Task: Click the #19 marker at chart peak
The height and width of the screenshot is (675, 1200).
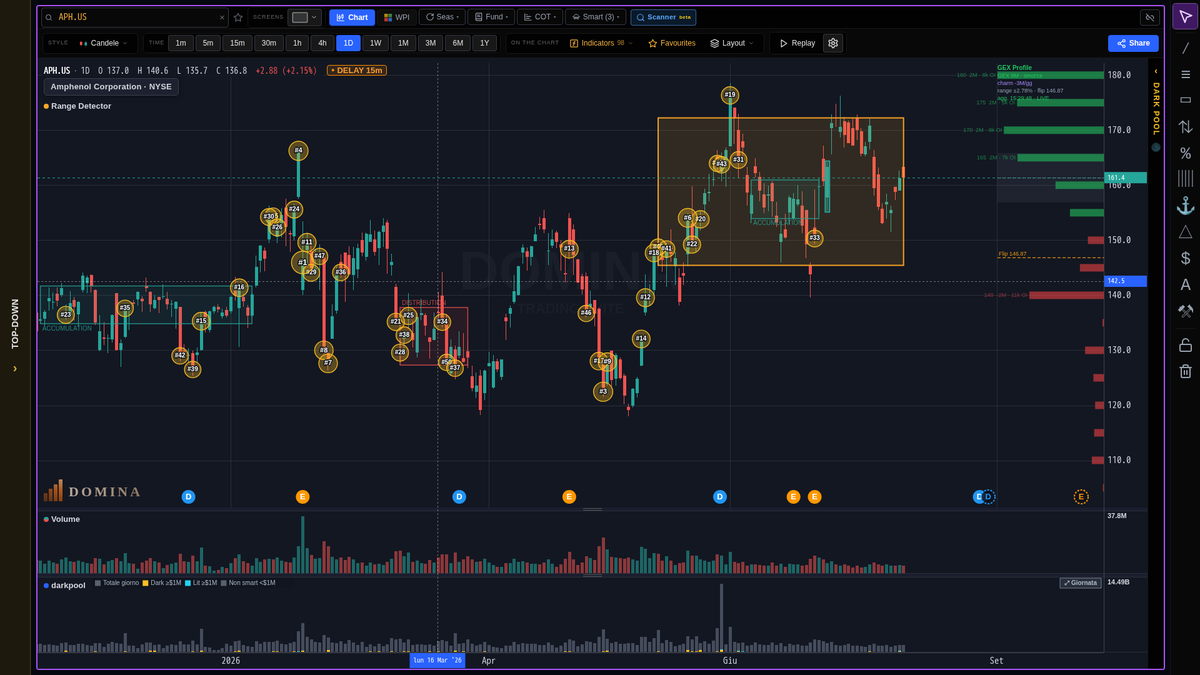Action: (x=730, y=95)
